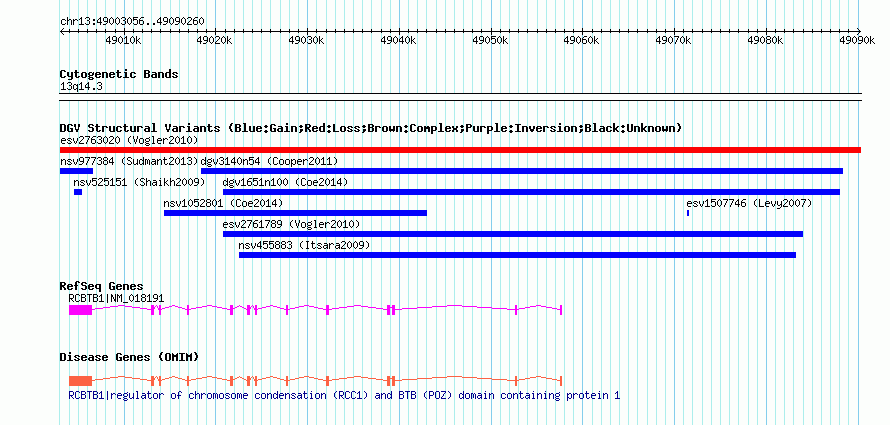Open nsv977384 (Sudmant2013) label
This screenshot has height=425, width=890.
click(x=129, y=161)
